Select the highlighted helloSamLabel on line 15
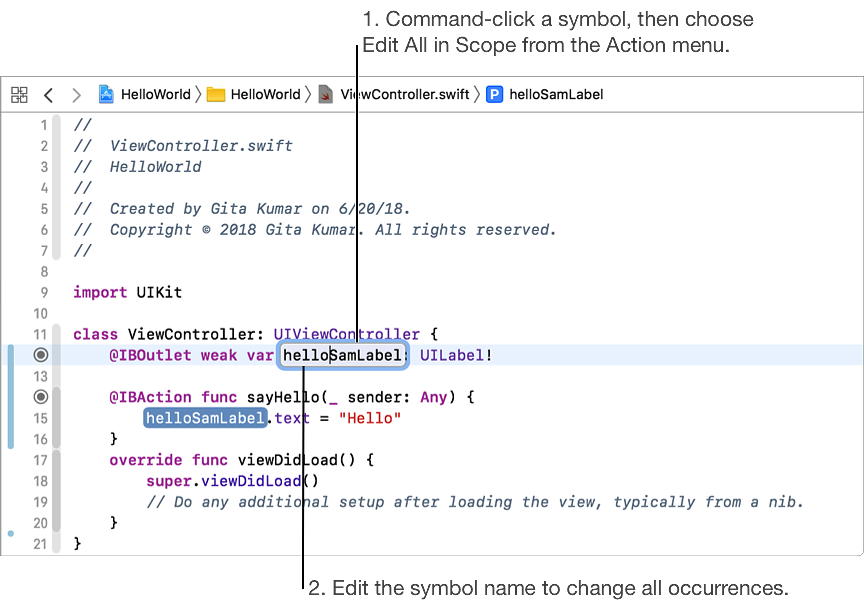Screen dimensions: 864x606 (x=205, y=418)
